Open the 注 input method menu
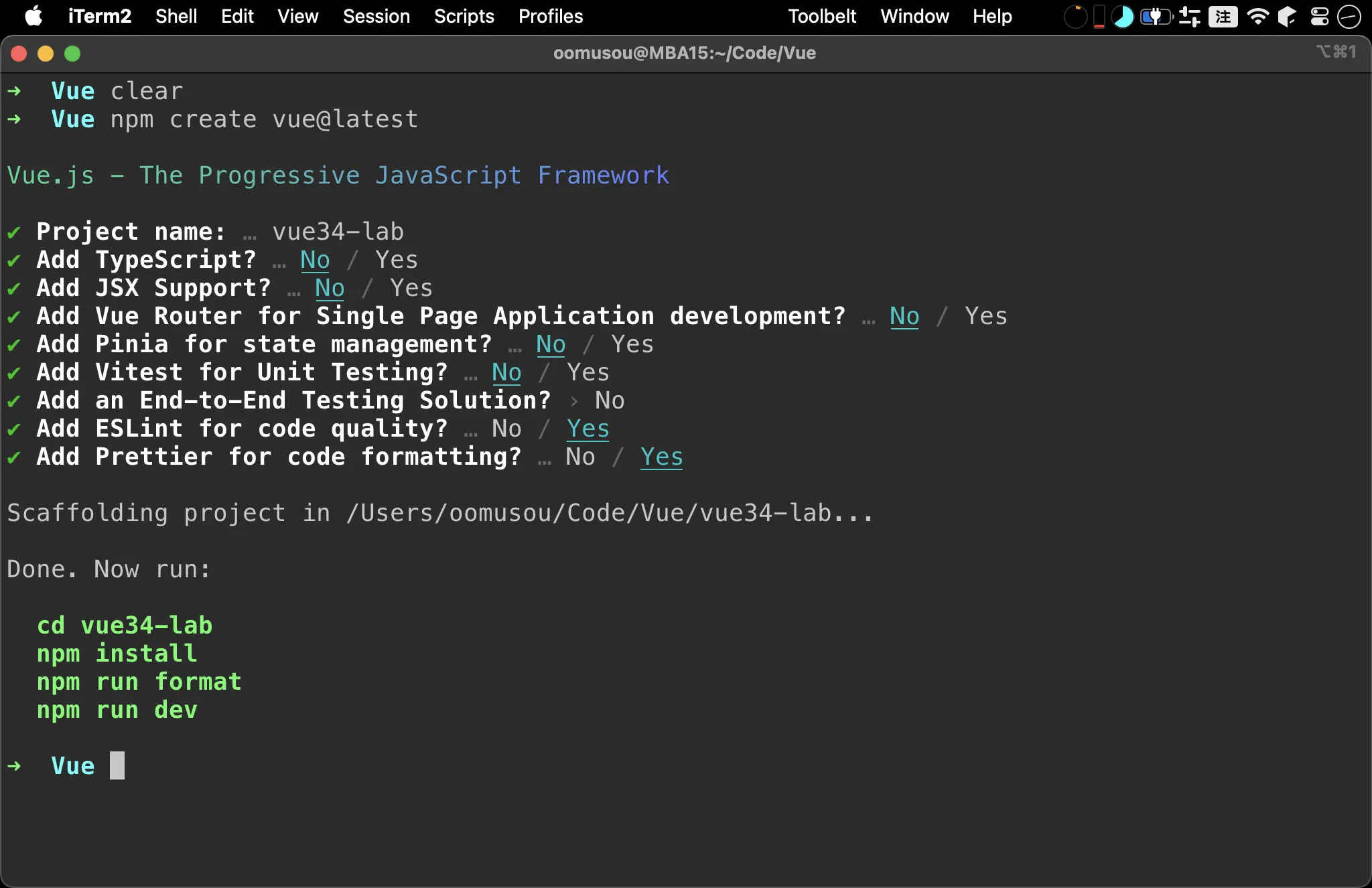 (x=1223, y=16)
